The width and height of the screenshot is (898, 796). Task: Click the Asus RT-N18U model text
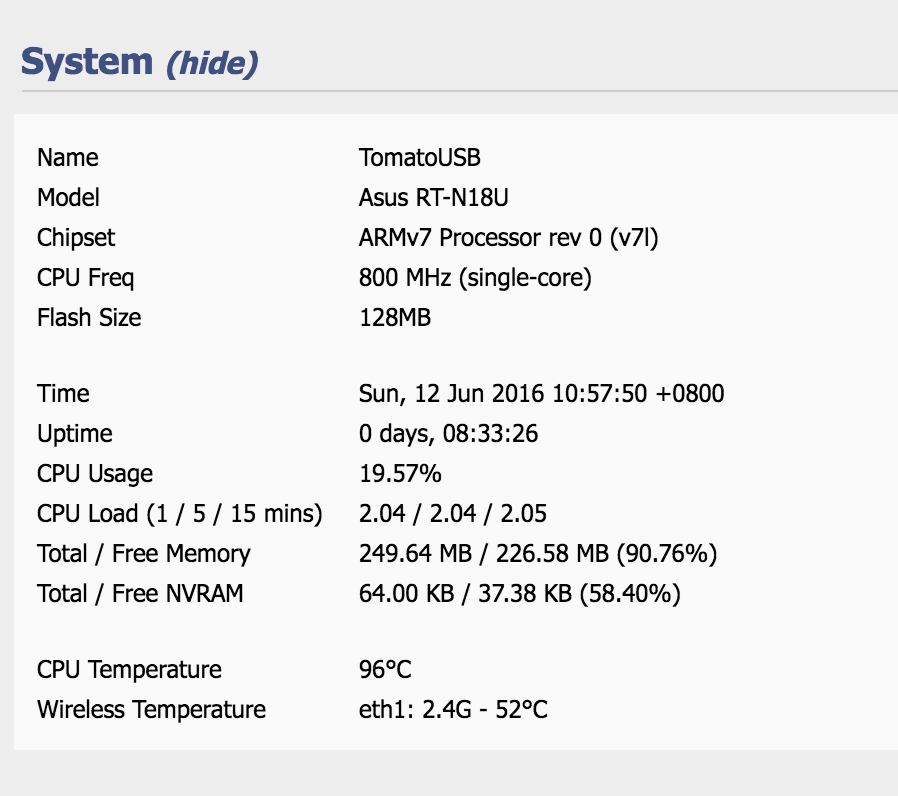coord(440,198)
